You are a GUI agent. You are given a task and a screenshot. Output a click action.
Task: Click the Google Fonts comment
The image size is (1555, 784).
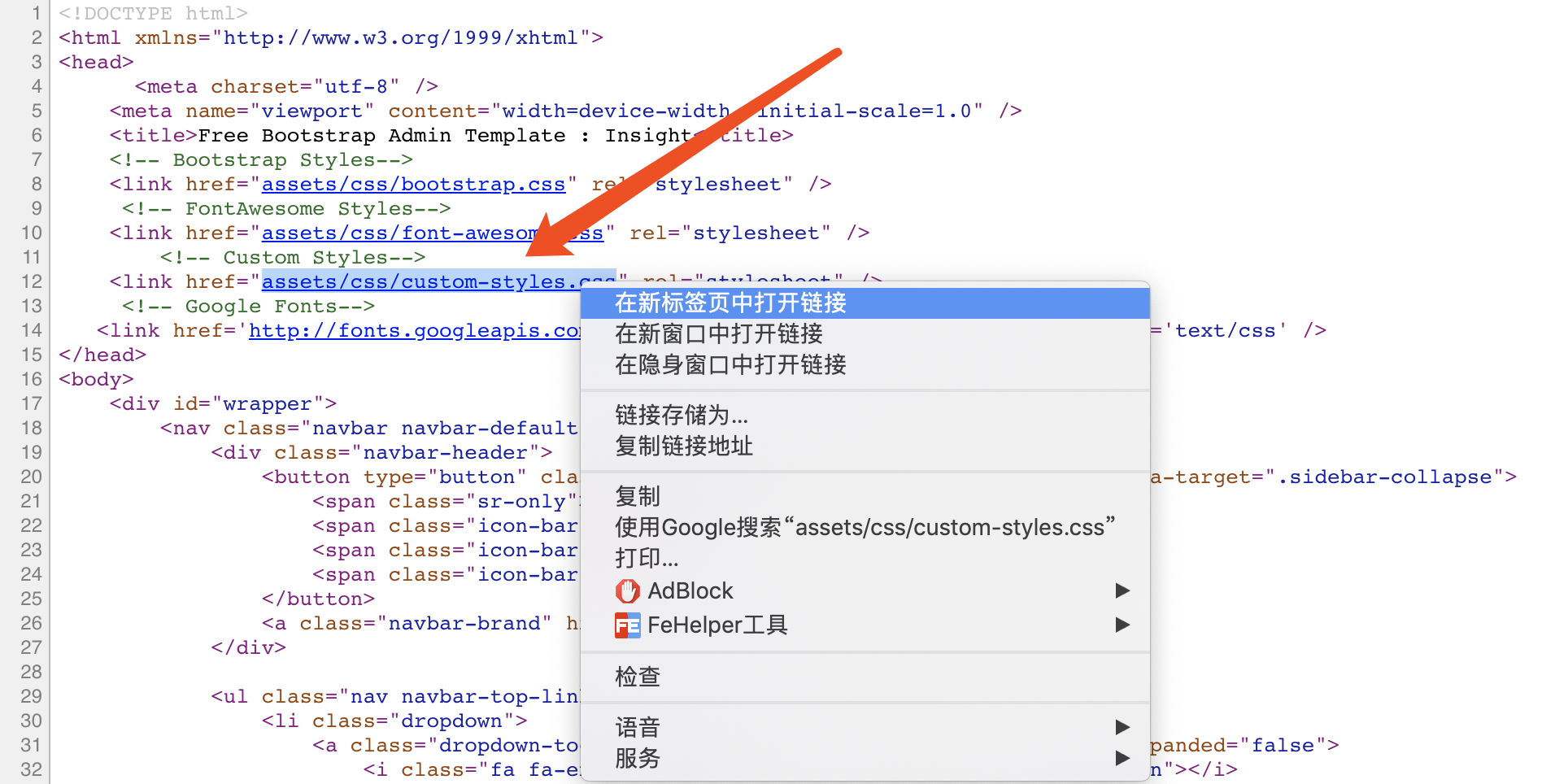point(248,307)
